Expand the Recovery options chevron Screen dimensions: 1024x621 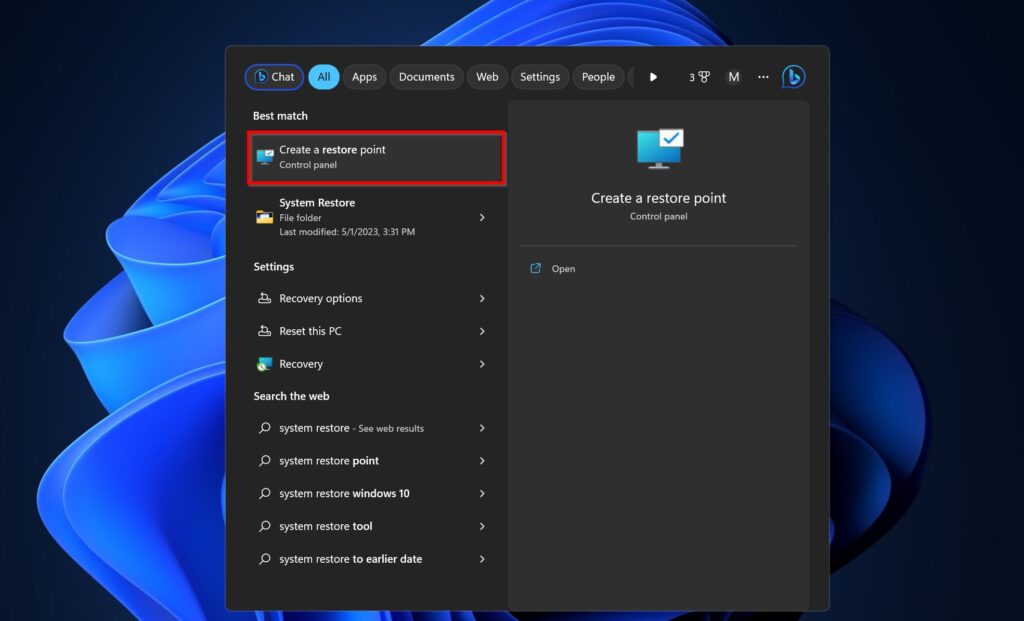(x=482, y=298)
